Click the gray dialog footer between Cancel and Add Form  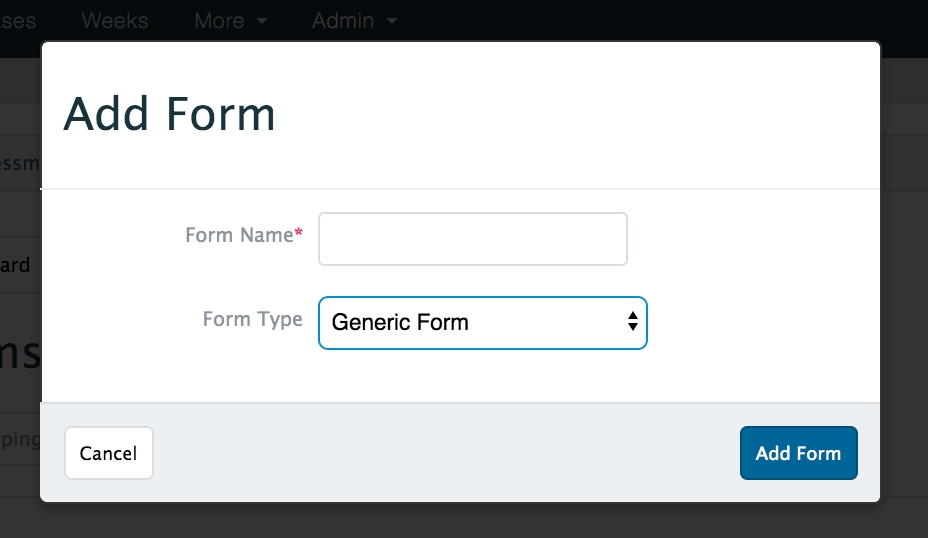(x=445, y=453)
